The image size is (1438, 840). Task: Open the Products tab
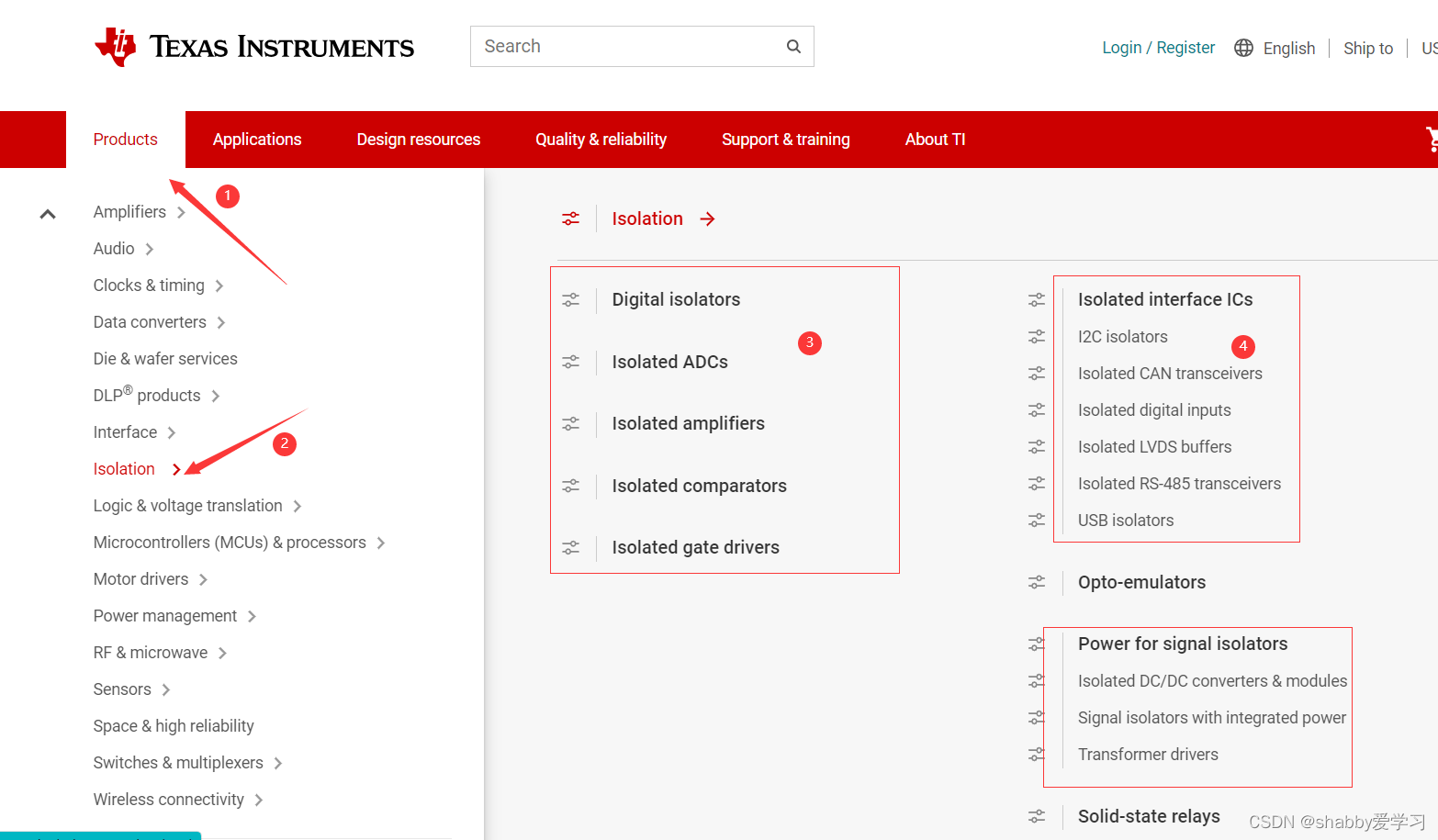point(126,140)
